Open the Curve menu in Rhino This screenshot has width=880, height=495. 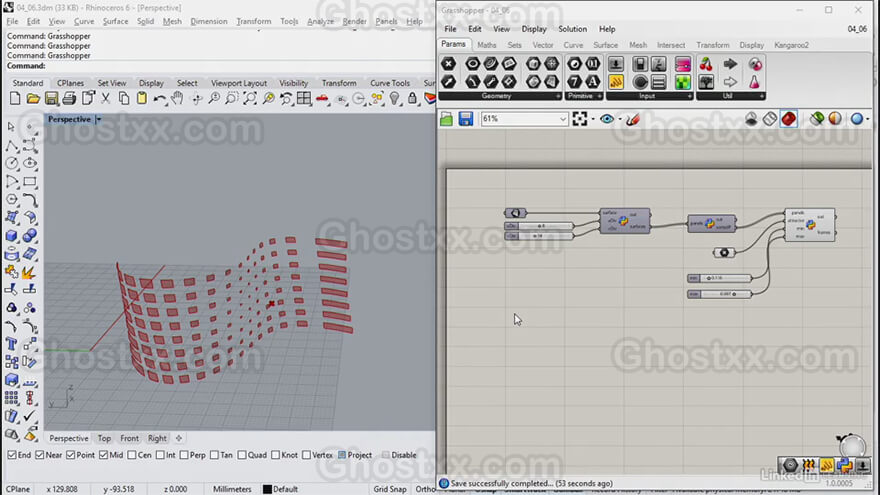[x=84, y=21]
